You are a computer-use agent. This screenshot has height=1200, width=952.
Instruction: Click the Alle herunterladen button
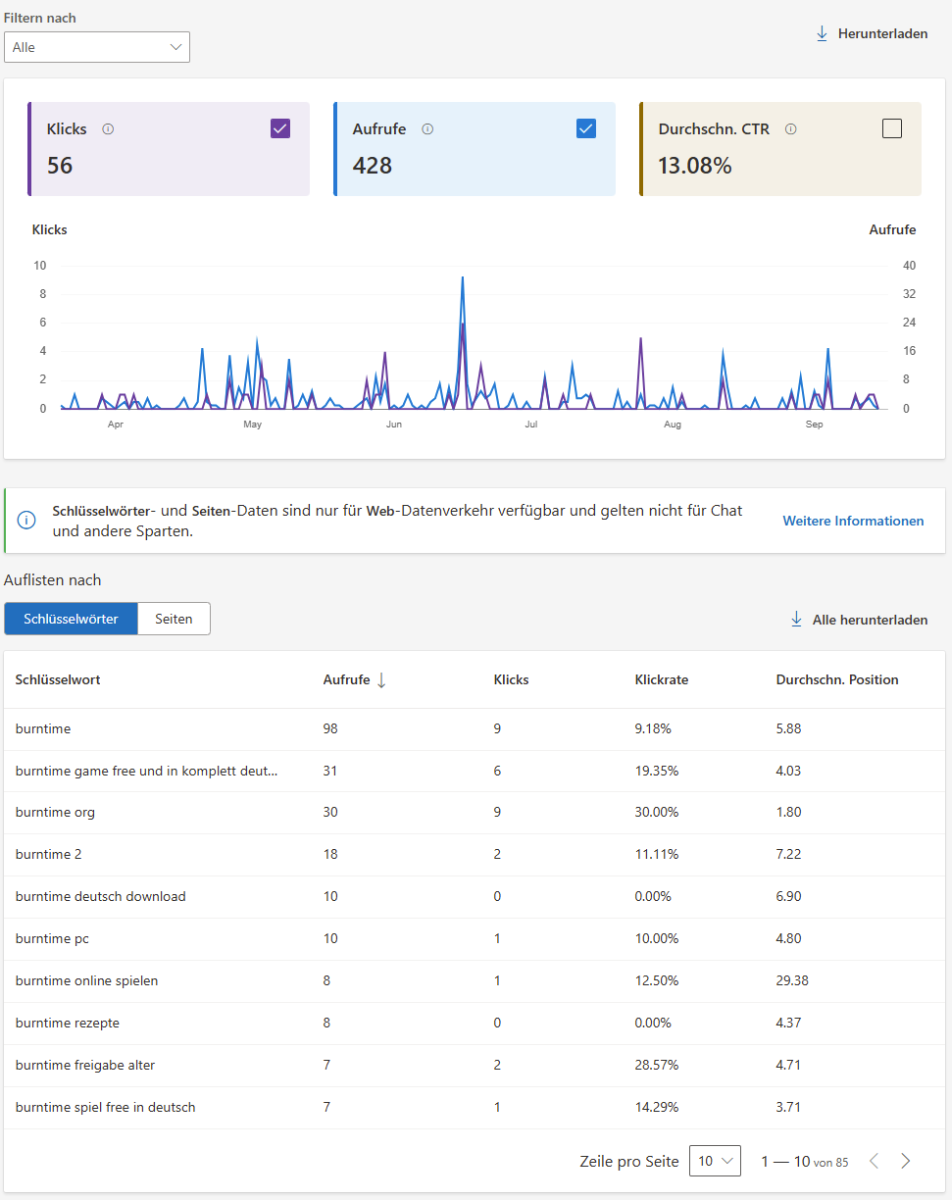pos(869,620)
